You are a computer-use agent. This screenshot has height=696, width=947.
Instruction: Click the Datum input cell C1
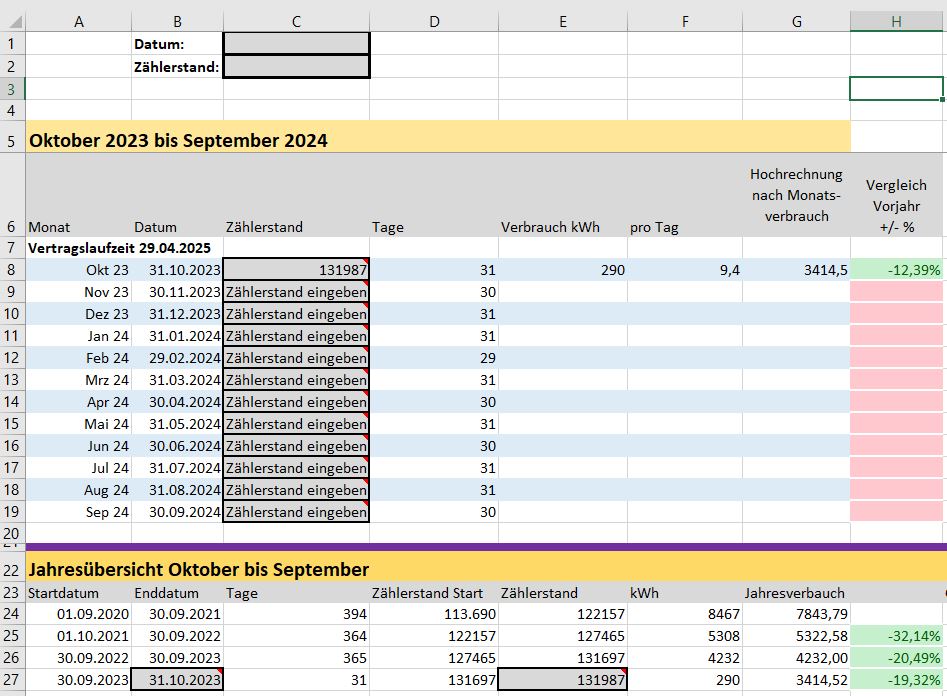[x=297, y=44]
